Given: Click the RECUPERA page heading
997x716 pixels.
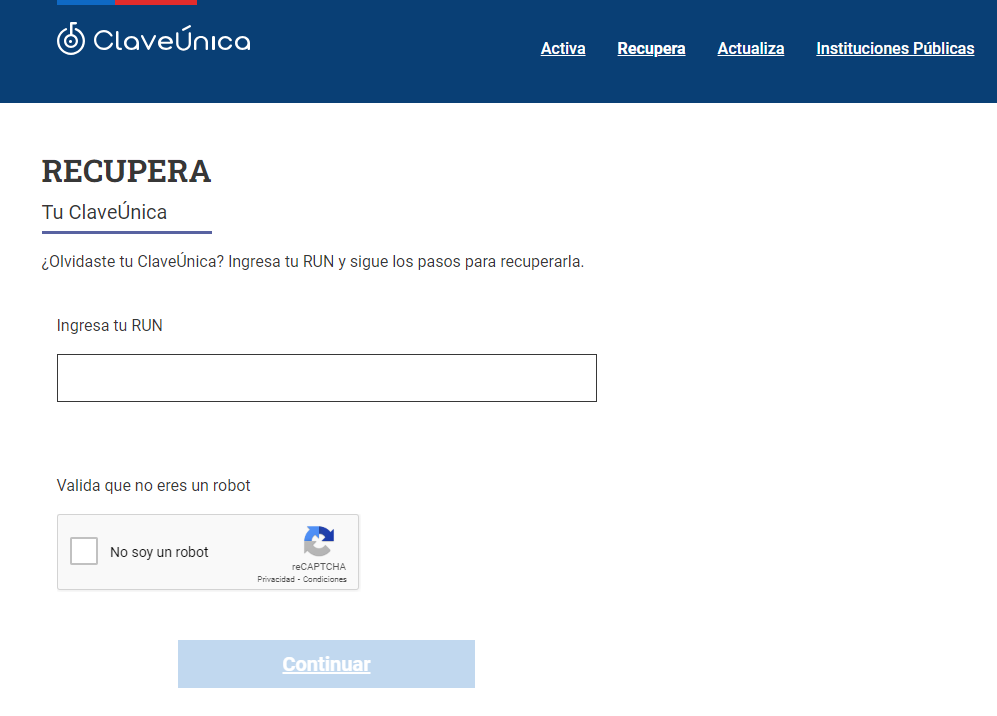Looking at the screenshot, I should tap(126, 171).
